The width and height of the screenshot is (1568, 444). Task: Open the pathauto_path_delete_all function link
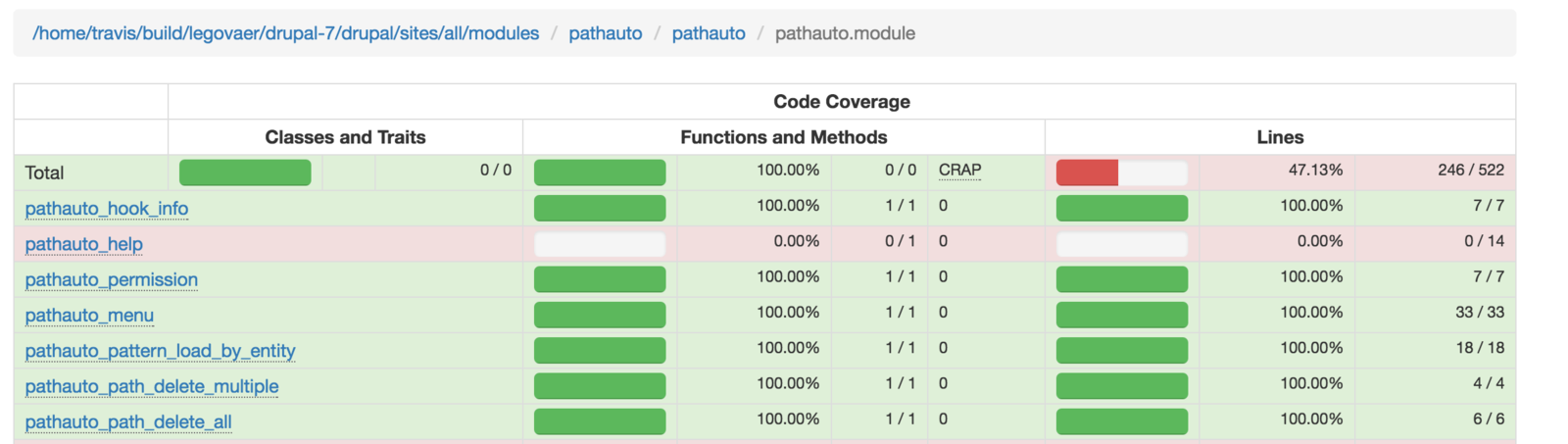[x=128, y=421]
